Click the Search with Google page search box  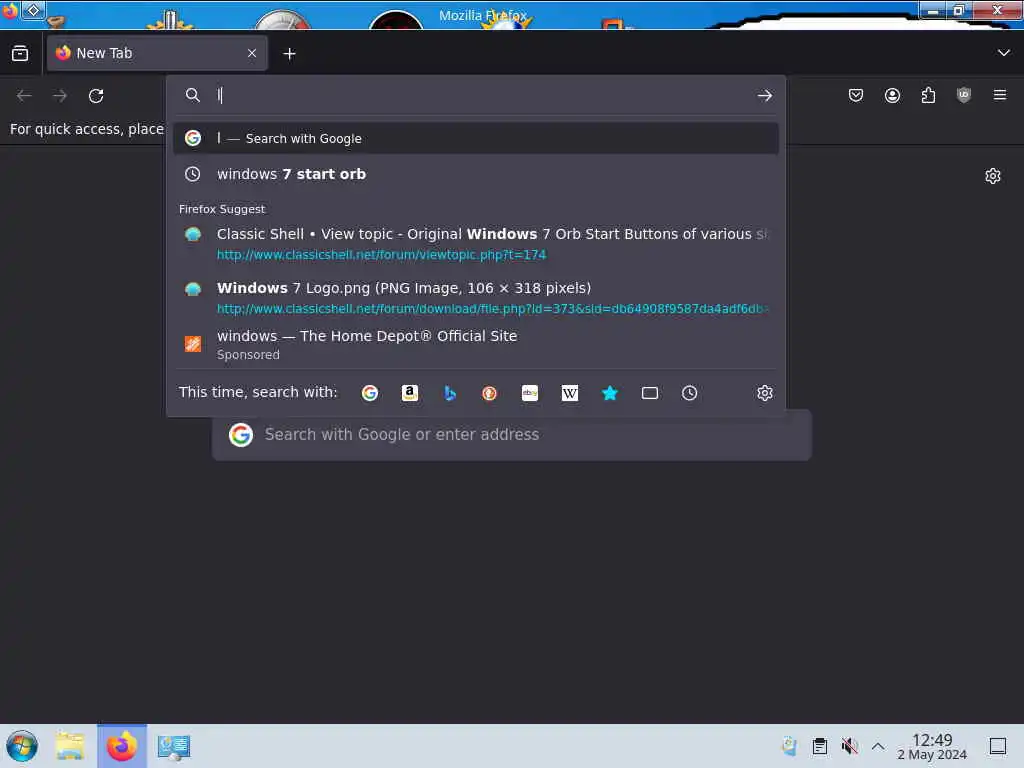pyautogui.click(x=511, y=435)
